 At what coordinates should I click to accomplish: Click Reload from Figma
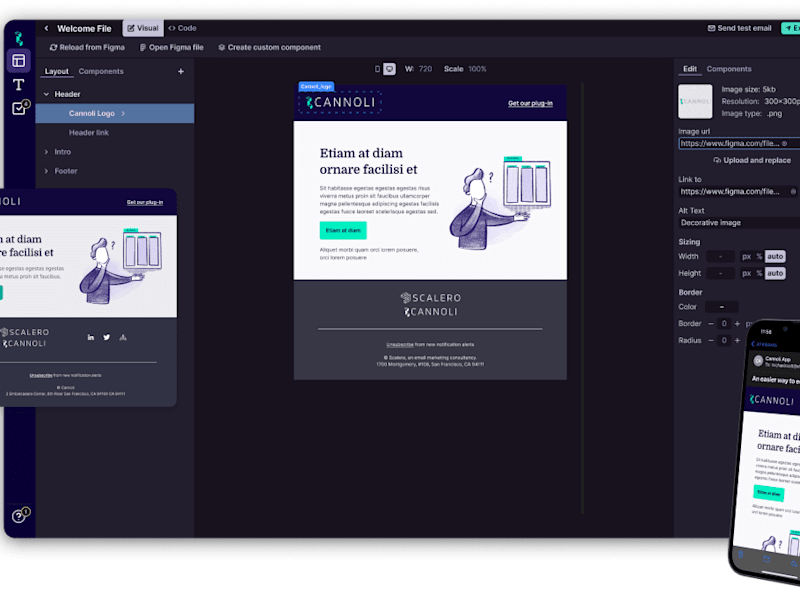87,47
